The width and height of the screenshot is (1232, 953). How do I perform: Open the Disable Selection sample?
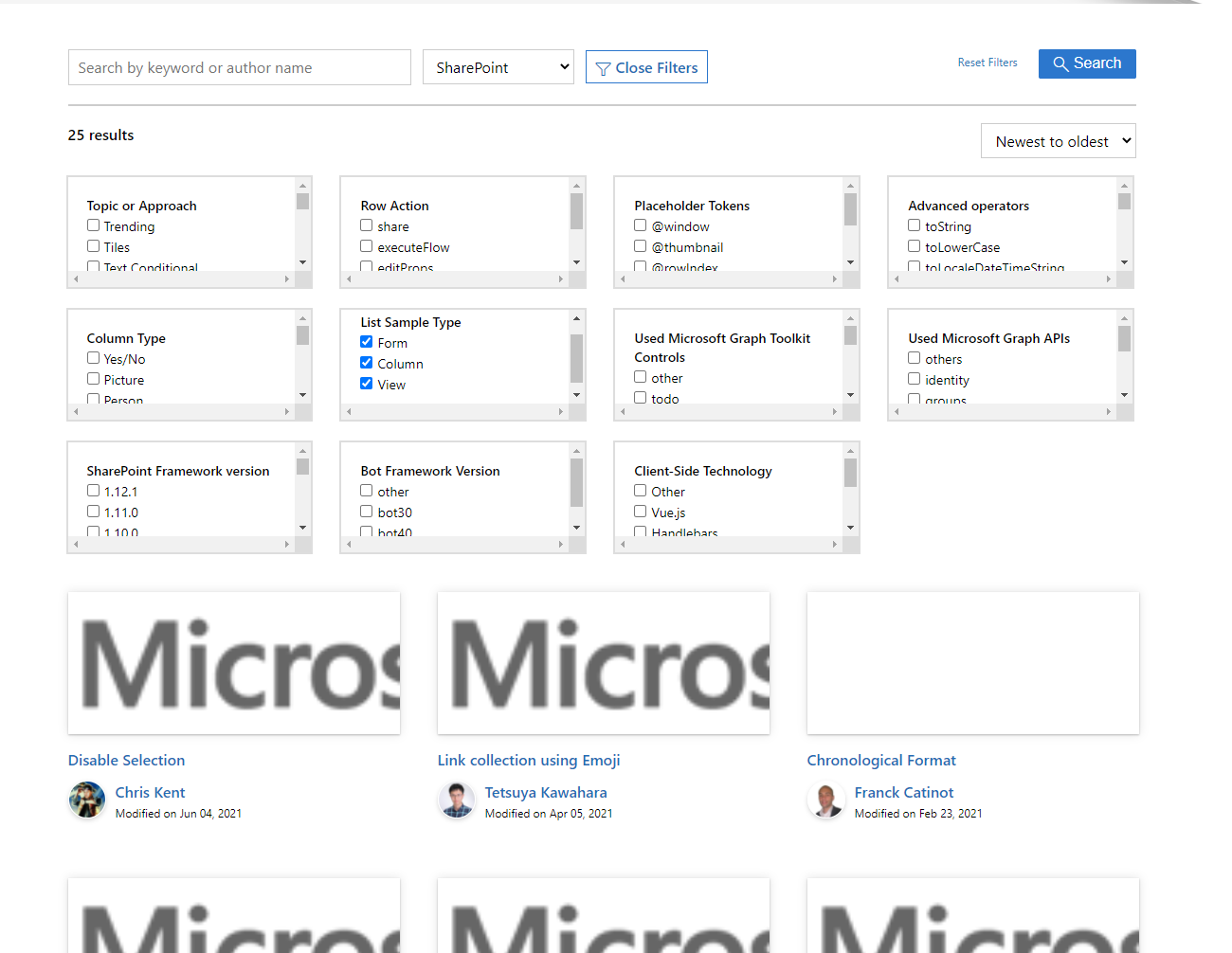126,760
